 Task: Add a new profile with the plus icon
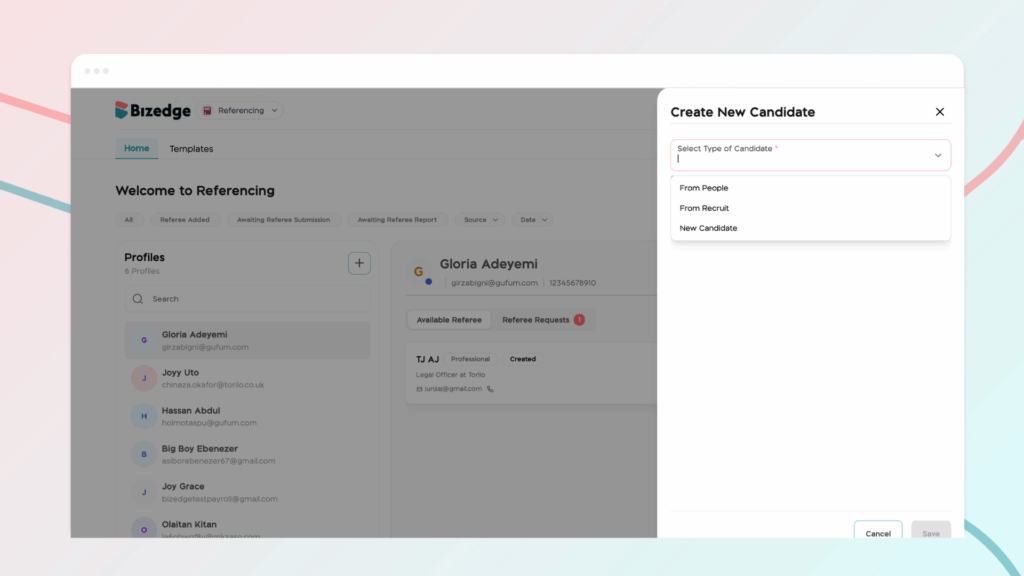pos(359,263)
